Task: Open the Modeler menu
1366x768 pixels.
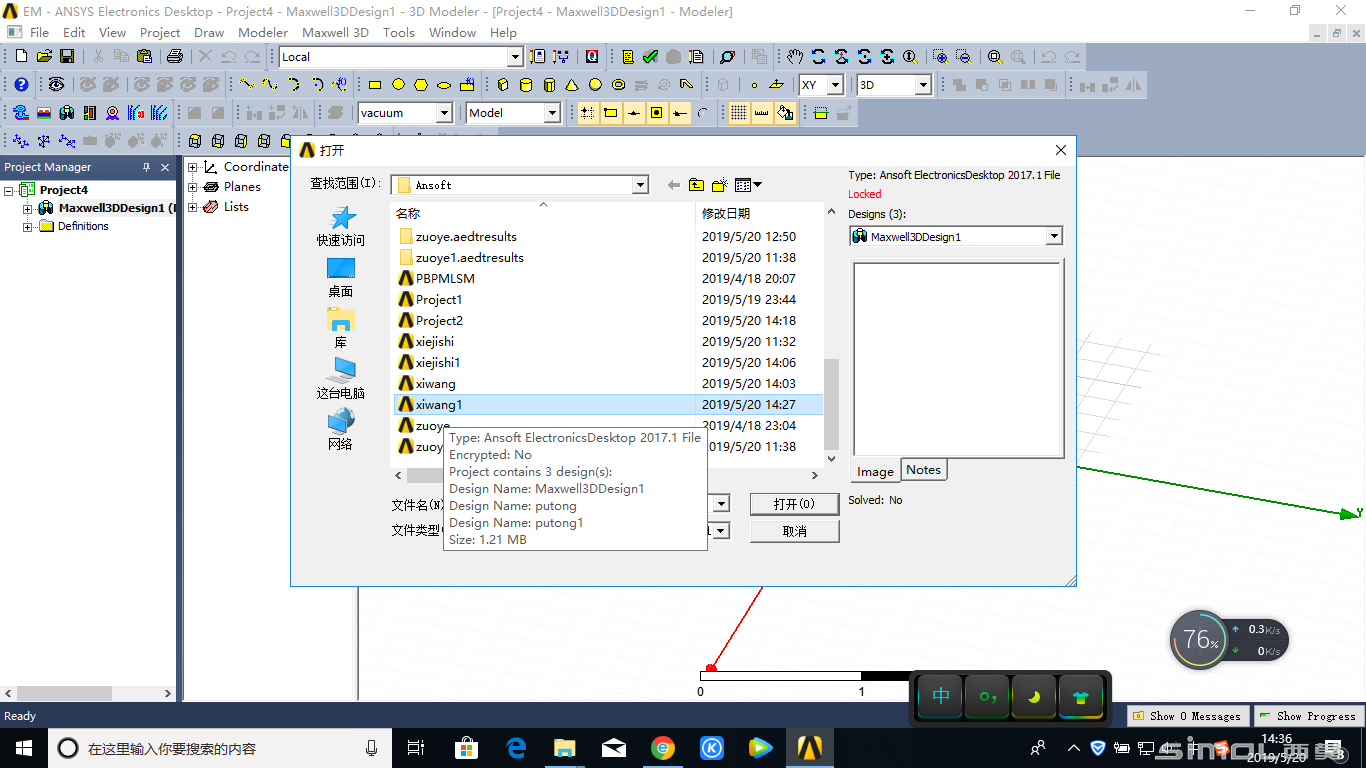Action: 263,32
